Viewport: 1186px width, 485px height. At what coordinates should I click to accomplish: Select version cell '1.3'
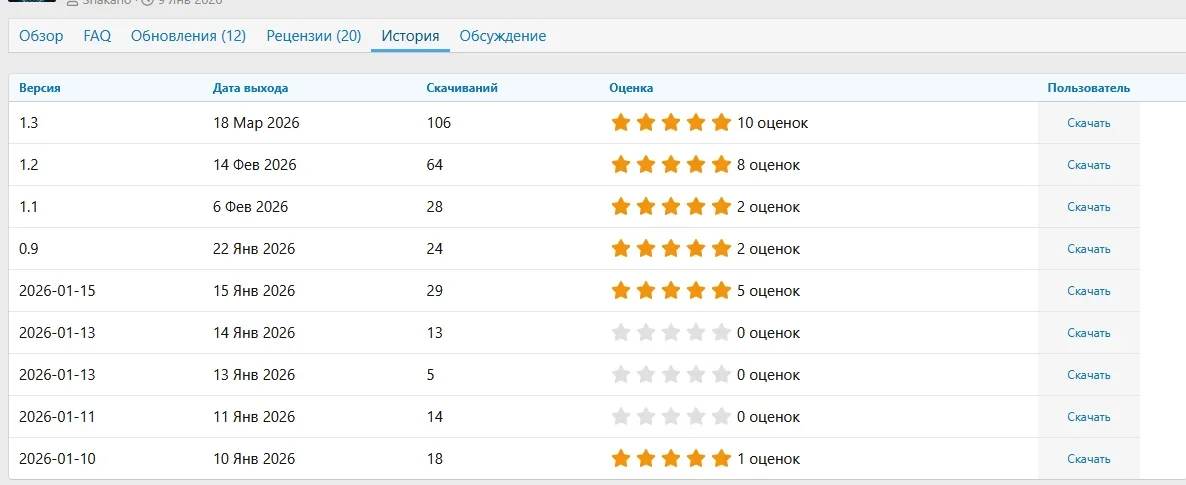(28, 123)
